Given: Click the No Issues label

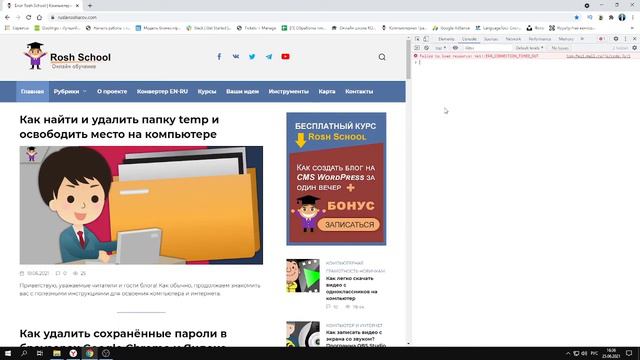Looking at the screenshot, I should [x=560, y=48].
